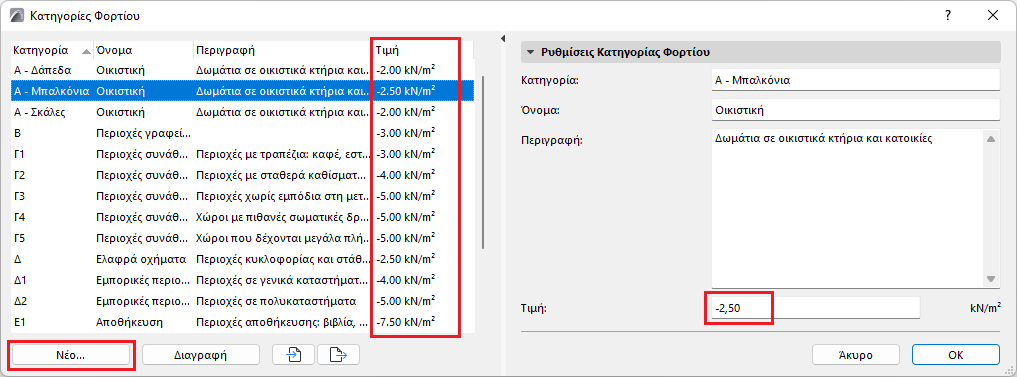Click the export load categories icon button
Viewport: 1017px width, 377px height.
click(339, 355)
